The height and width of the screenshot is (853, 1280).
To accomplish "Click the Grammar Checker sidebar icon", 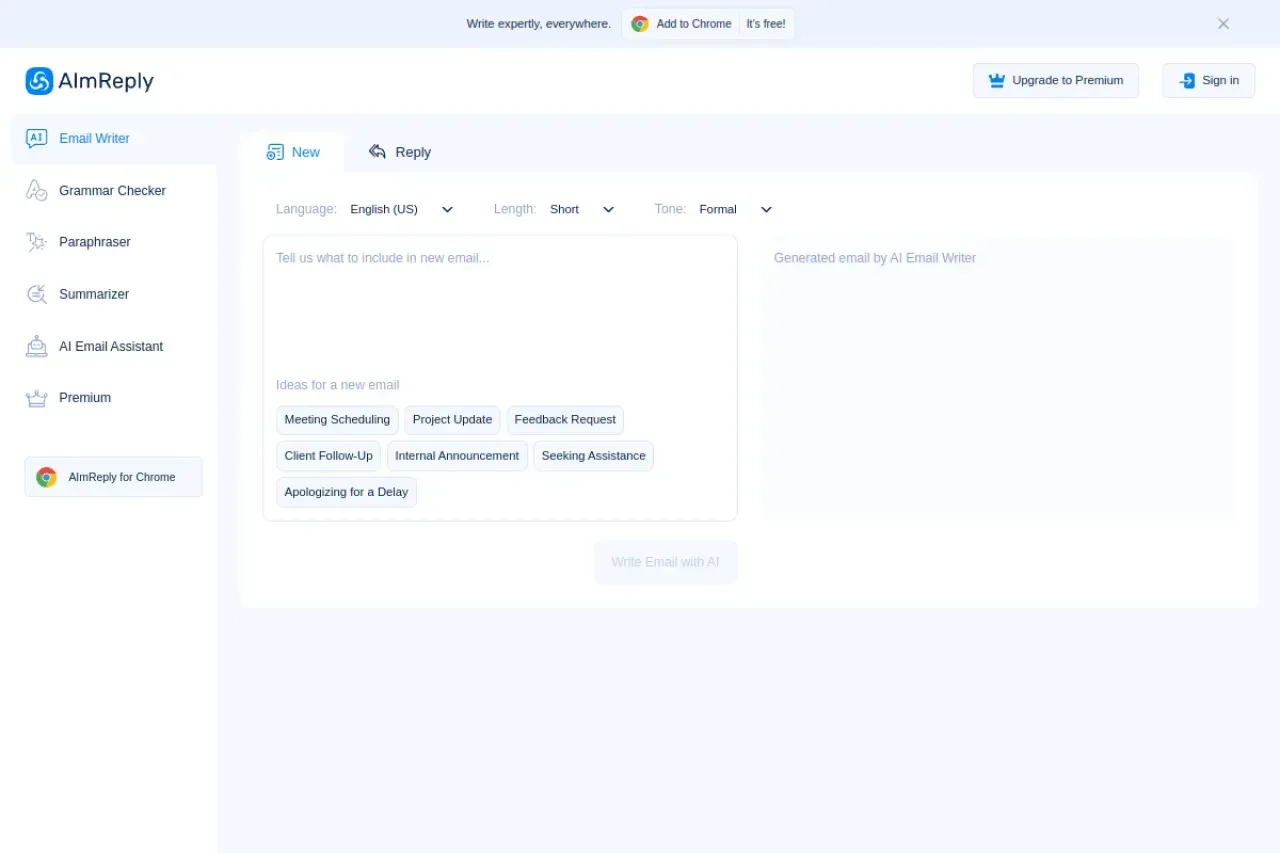I will [37, 191].
